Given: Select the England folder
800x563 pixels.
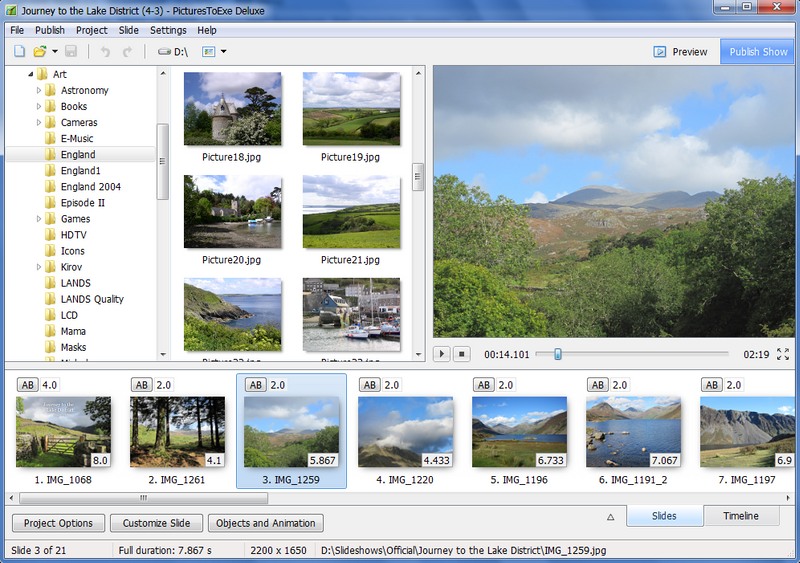Looking at the screenshot, I should [x=80, y=154].
